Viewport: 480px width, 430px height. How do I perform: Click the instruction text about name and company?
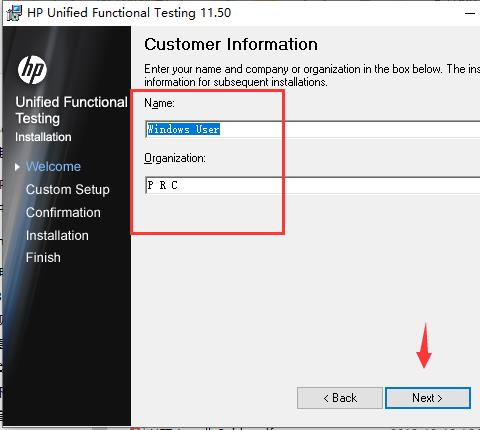tap(312, 75)
